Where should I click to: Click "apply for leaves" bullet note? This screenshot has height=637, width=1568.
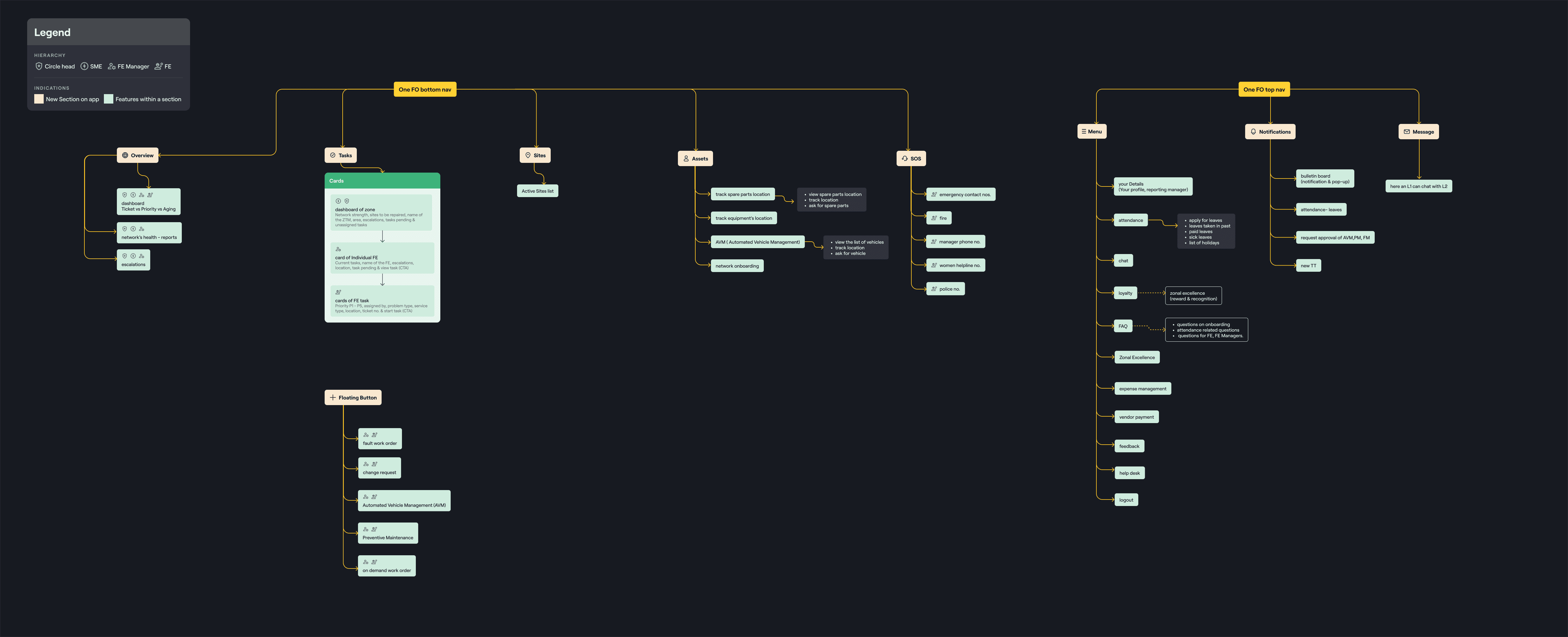pos(1206,231)
